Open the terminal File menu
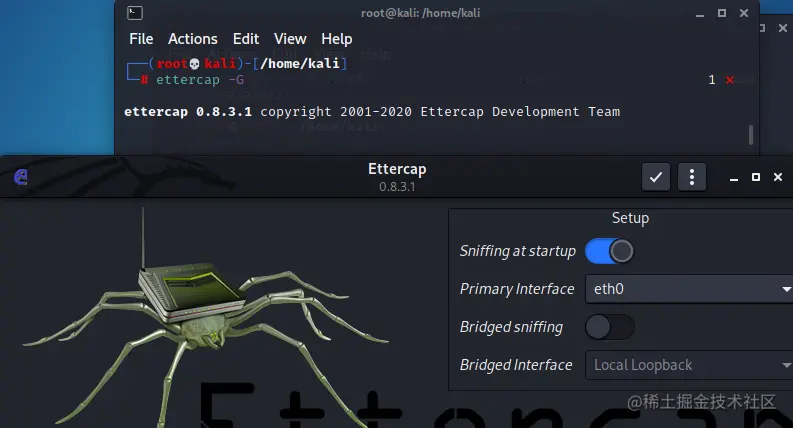 point(141,39)
